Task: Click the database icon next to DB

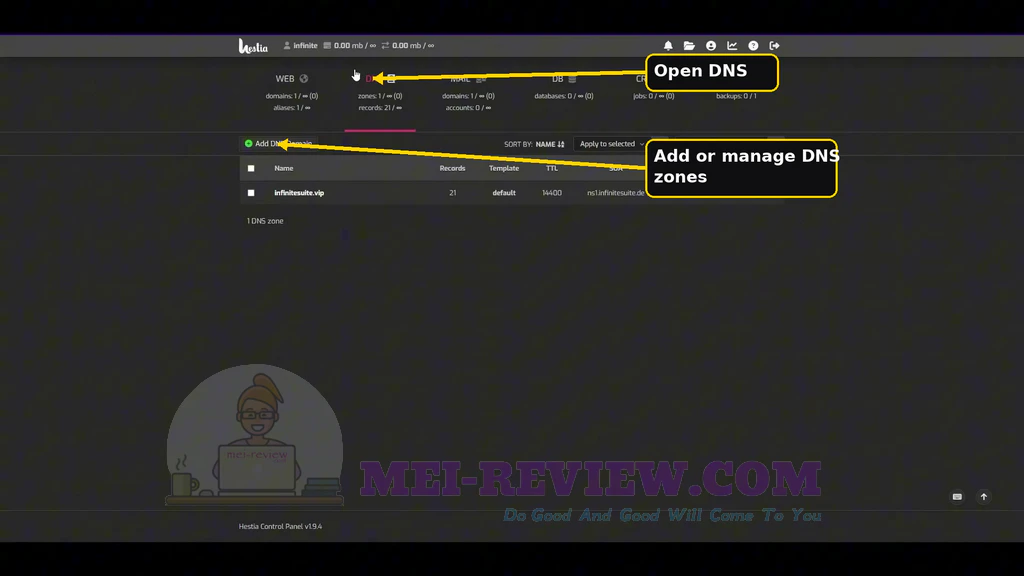Action: pyautogui.click(x=572, y=79)
